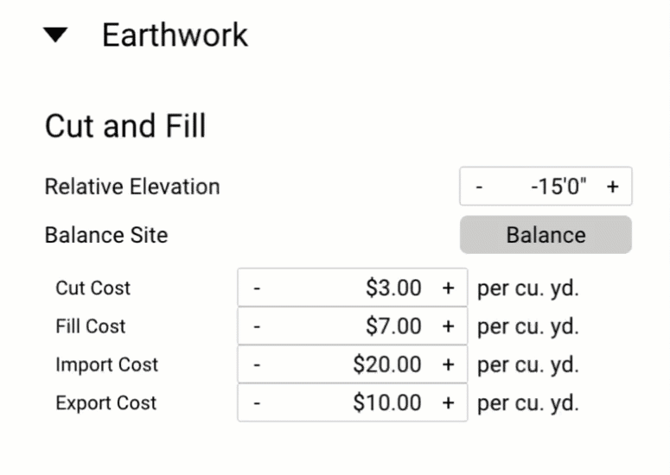
Task: Increase the Cut Cost amount
Action: coord(448,288)
